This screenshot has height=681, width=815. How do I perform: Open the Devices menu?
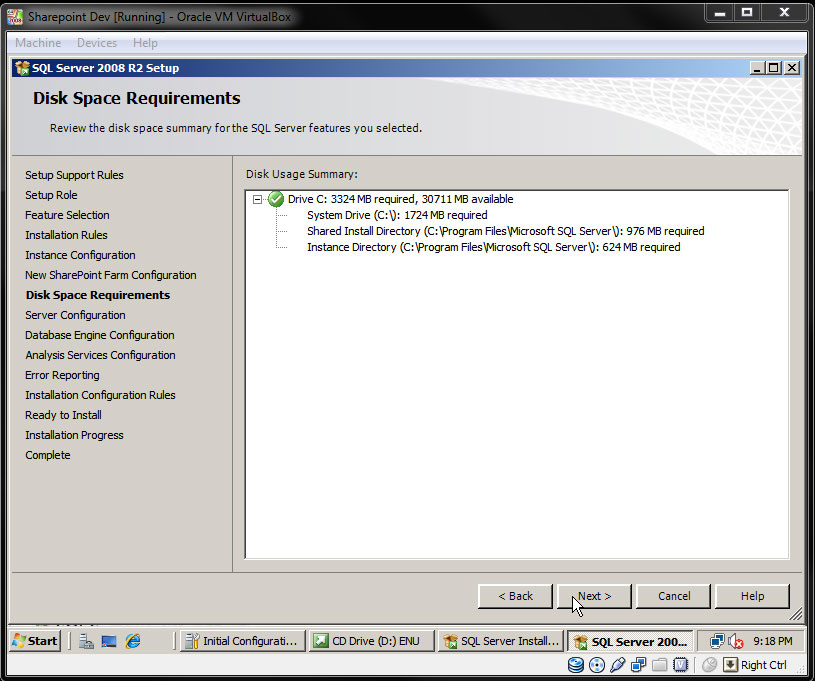[97, 43]
